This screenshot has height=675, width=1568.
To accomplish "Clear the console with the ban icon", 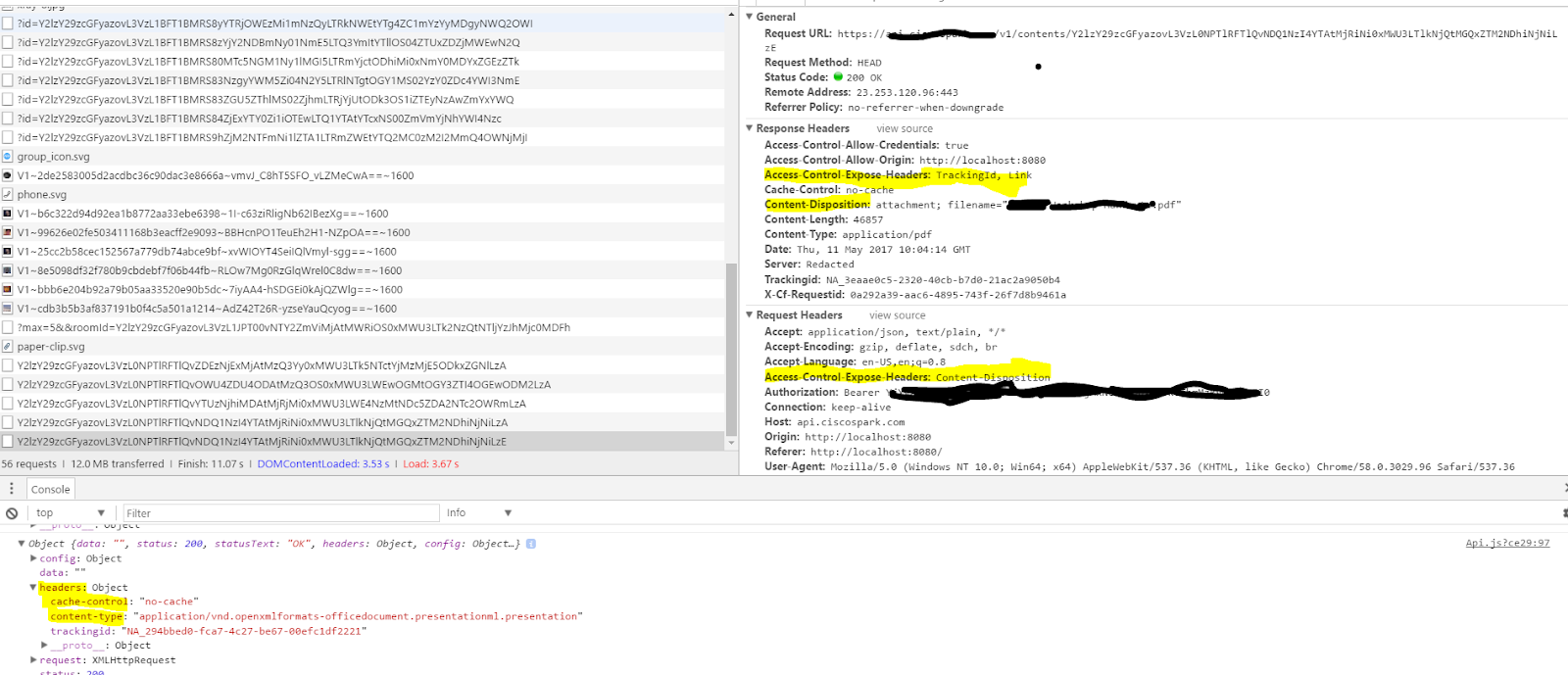I will click(12, 513).
